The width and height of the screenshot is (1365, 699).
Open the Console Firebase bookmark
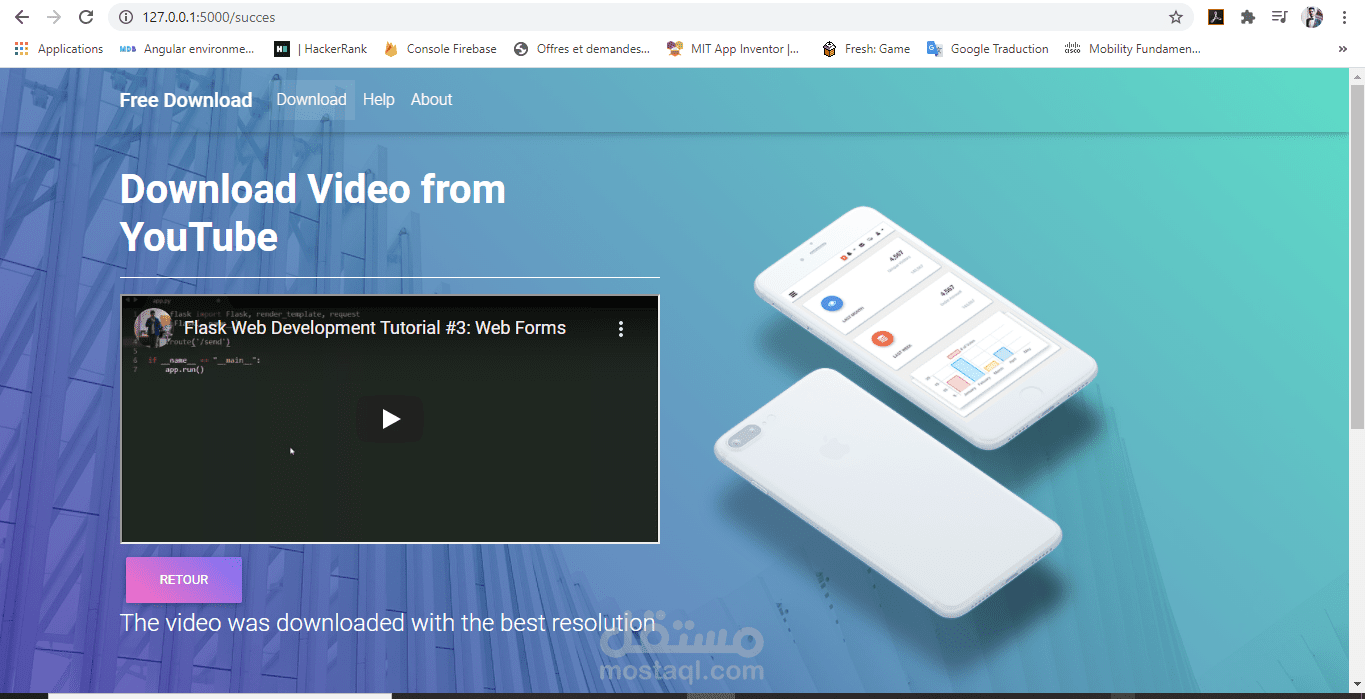pyautogui.click(x=440, y=49)
